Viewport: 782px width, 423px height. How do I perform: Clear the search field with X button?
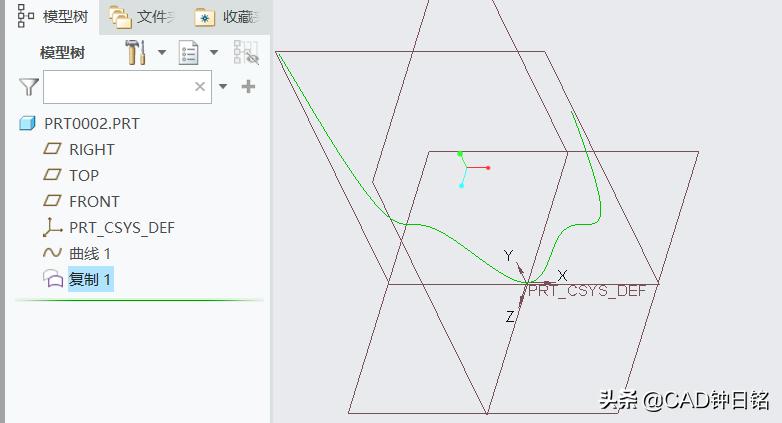tap(200, 87)
